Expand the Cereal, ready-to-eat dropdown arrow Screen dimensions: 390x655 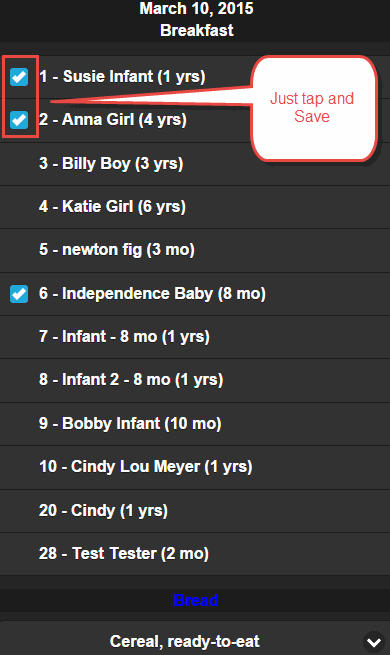point(374,642)
